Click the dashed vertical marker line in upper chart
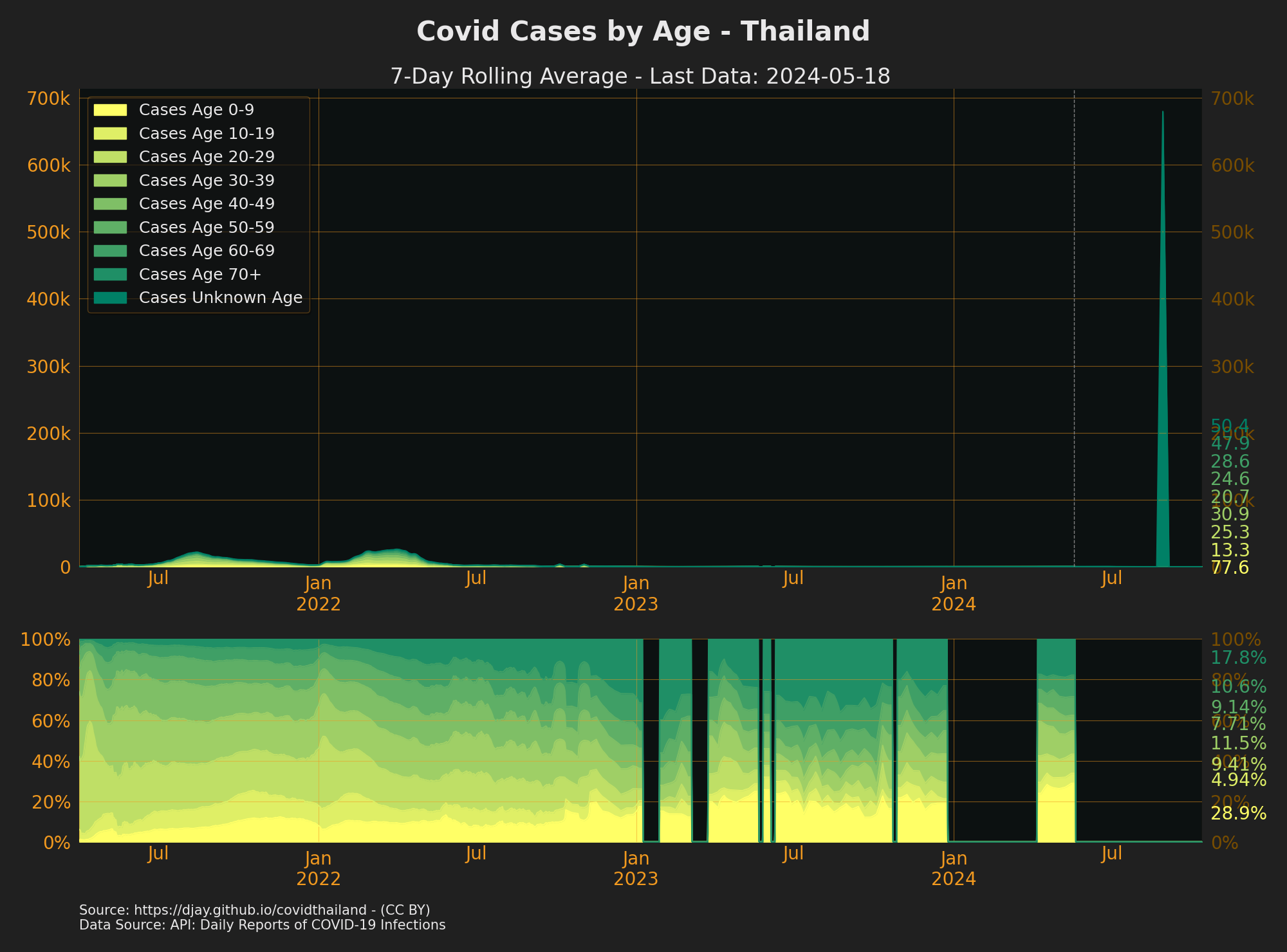Screen dimensions: 1287x952 click(x=1074, y=328)
